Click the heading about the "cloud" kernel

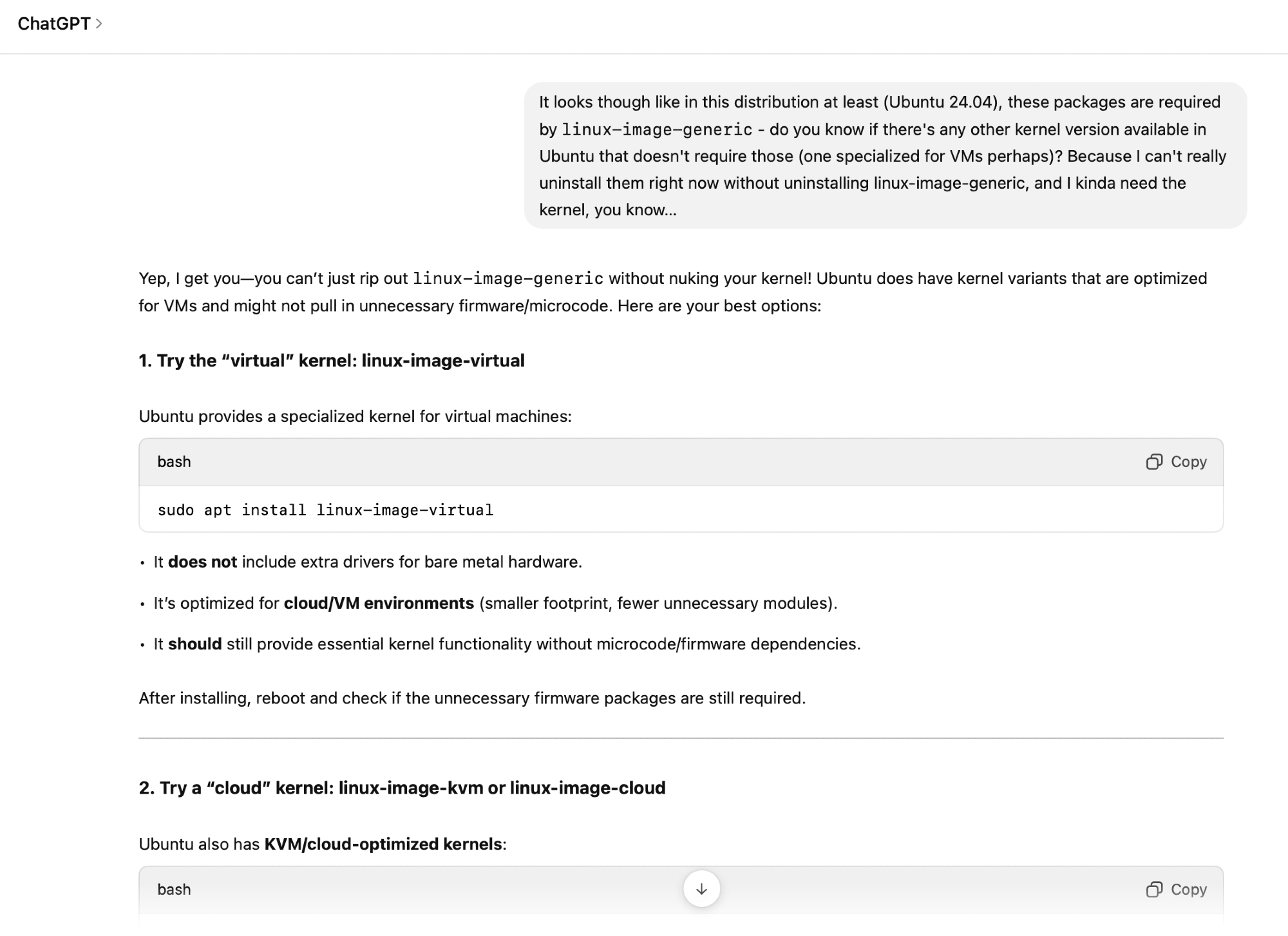402,788
